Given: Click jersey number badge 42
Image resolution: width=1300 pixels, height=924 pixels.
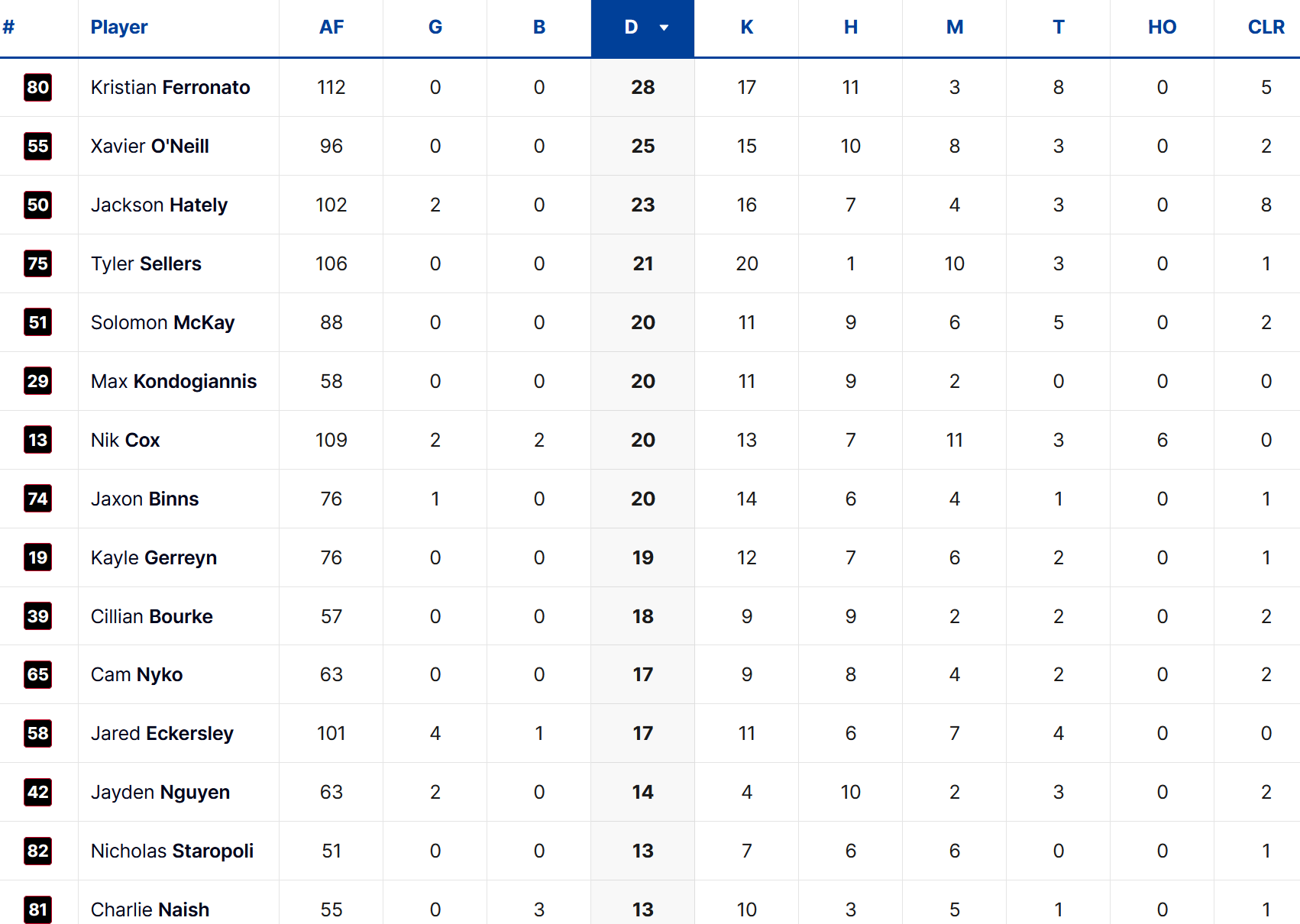Looking at the screenshot, I should point(37,792).
